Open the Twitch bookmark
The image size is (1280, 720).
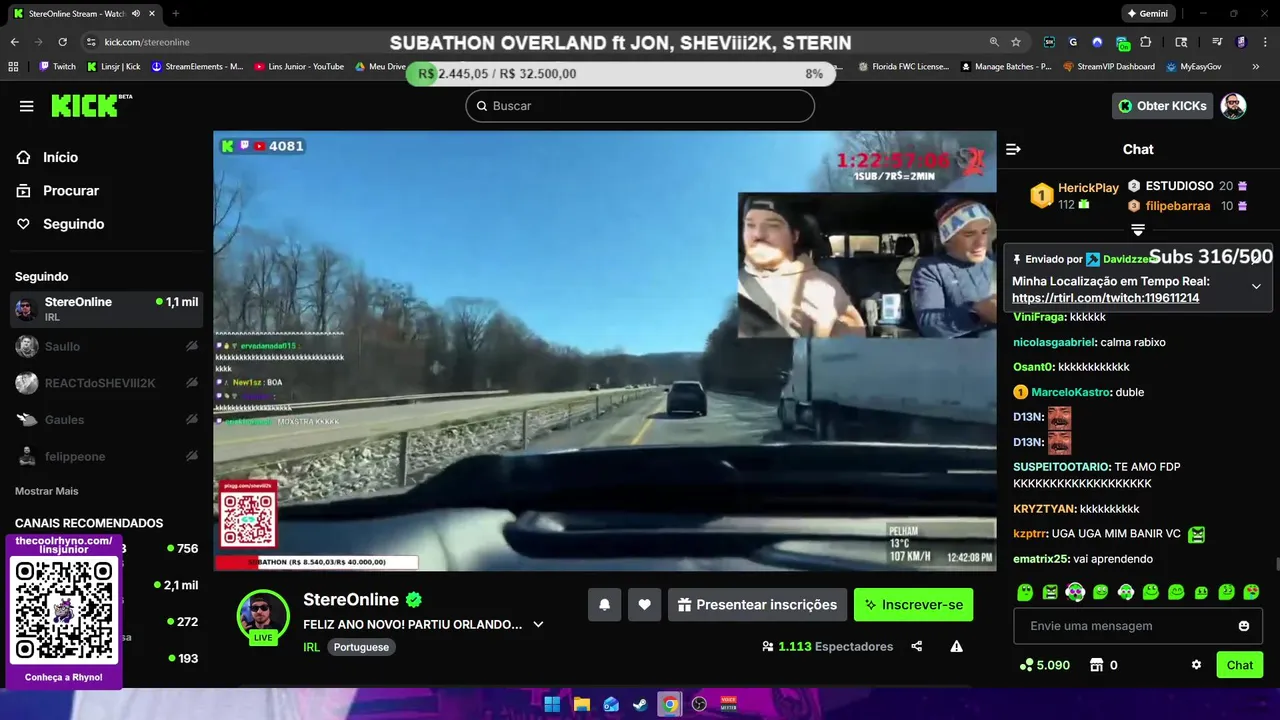click(57, 67)
